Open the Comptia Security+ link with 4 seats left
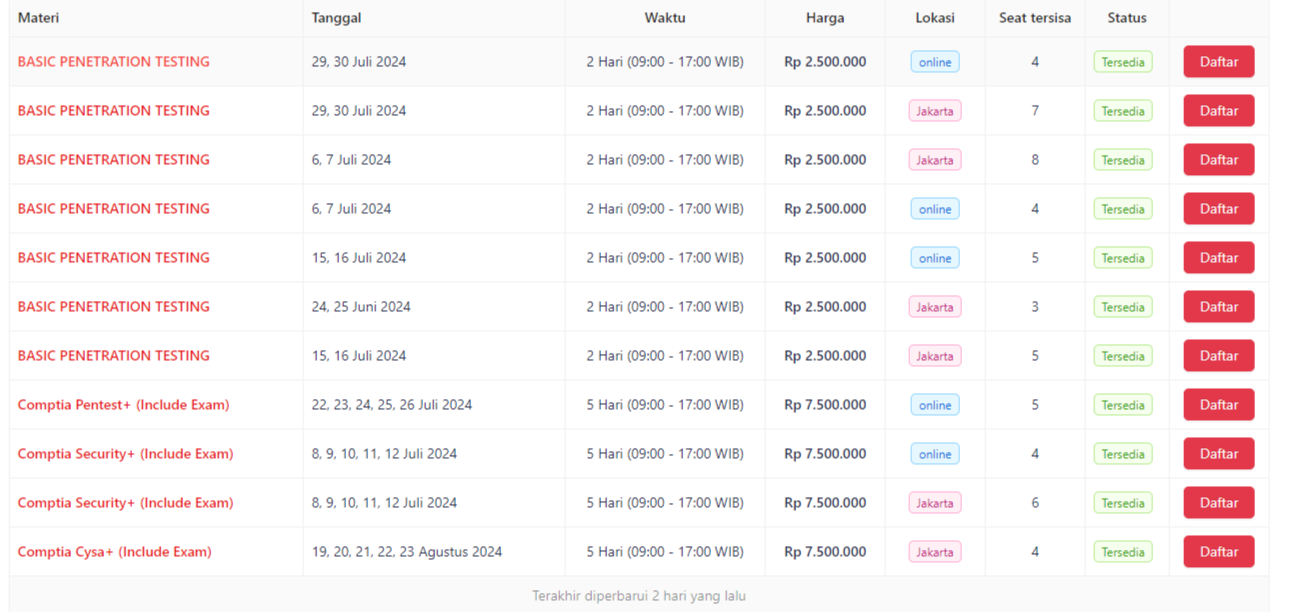This screenshot has width=1289, height=612. coord(125,454)
